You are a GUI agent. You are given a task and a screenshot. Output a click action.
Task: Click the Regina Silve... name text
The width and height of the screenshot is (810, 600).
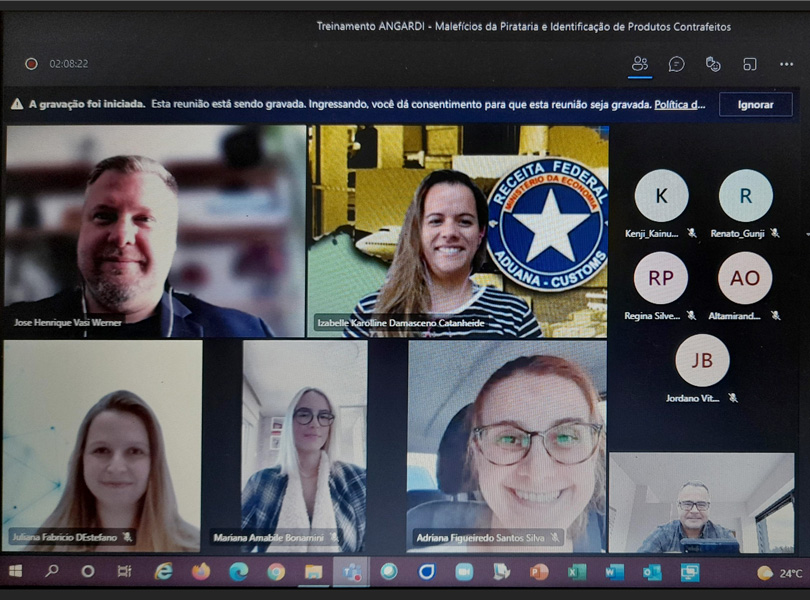[652, 316]
